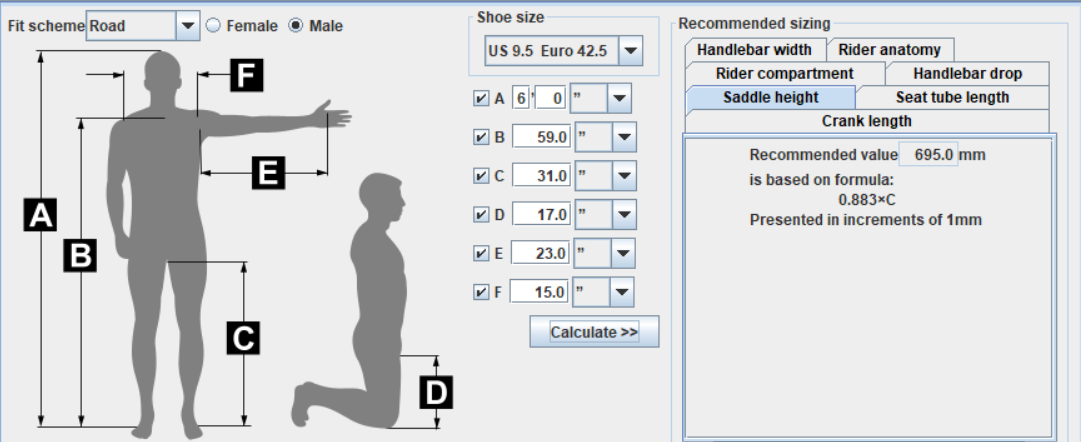The width and height of the screenshot is (1081, 442).
Task: Click the C inseam label on diagram
Action: coord(243,338)
